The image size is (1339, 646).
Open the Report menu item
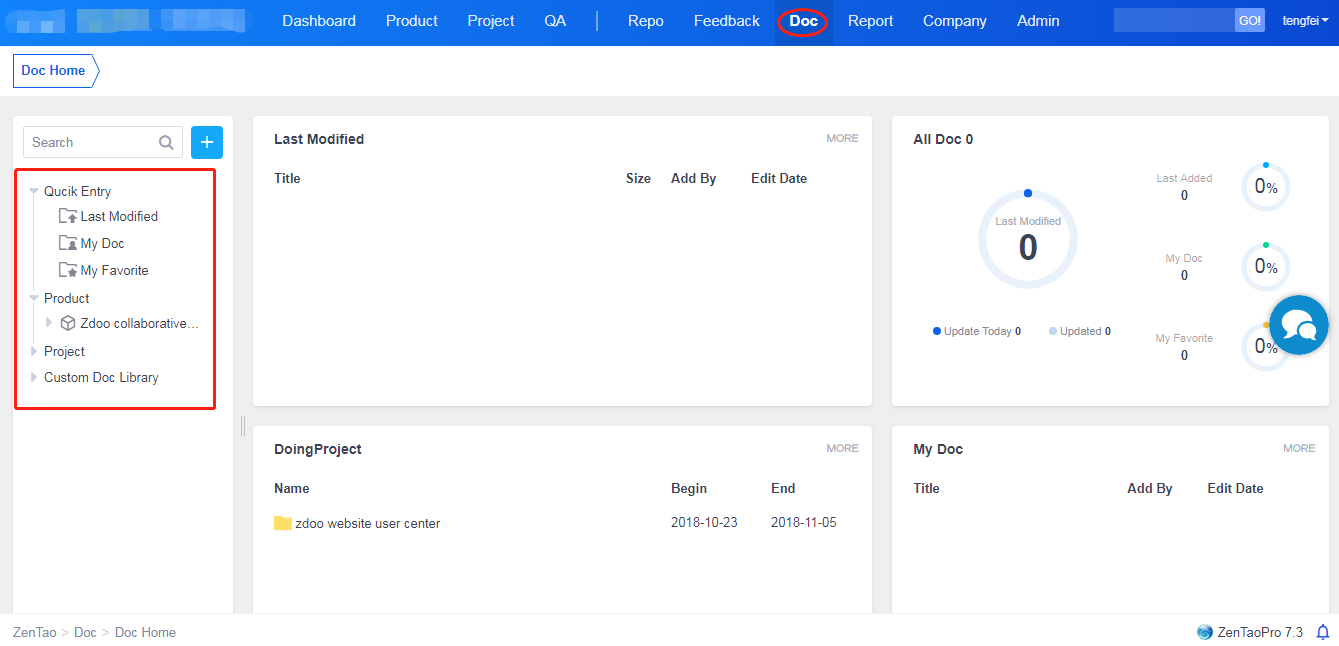[870, 21]
